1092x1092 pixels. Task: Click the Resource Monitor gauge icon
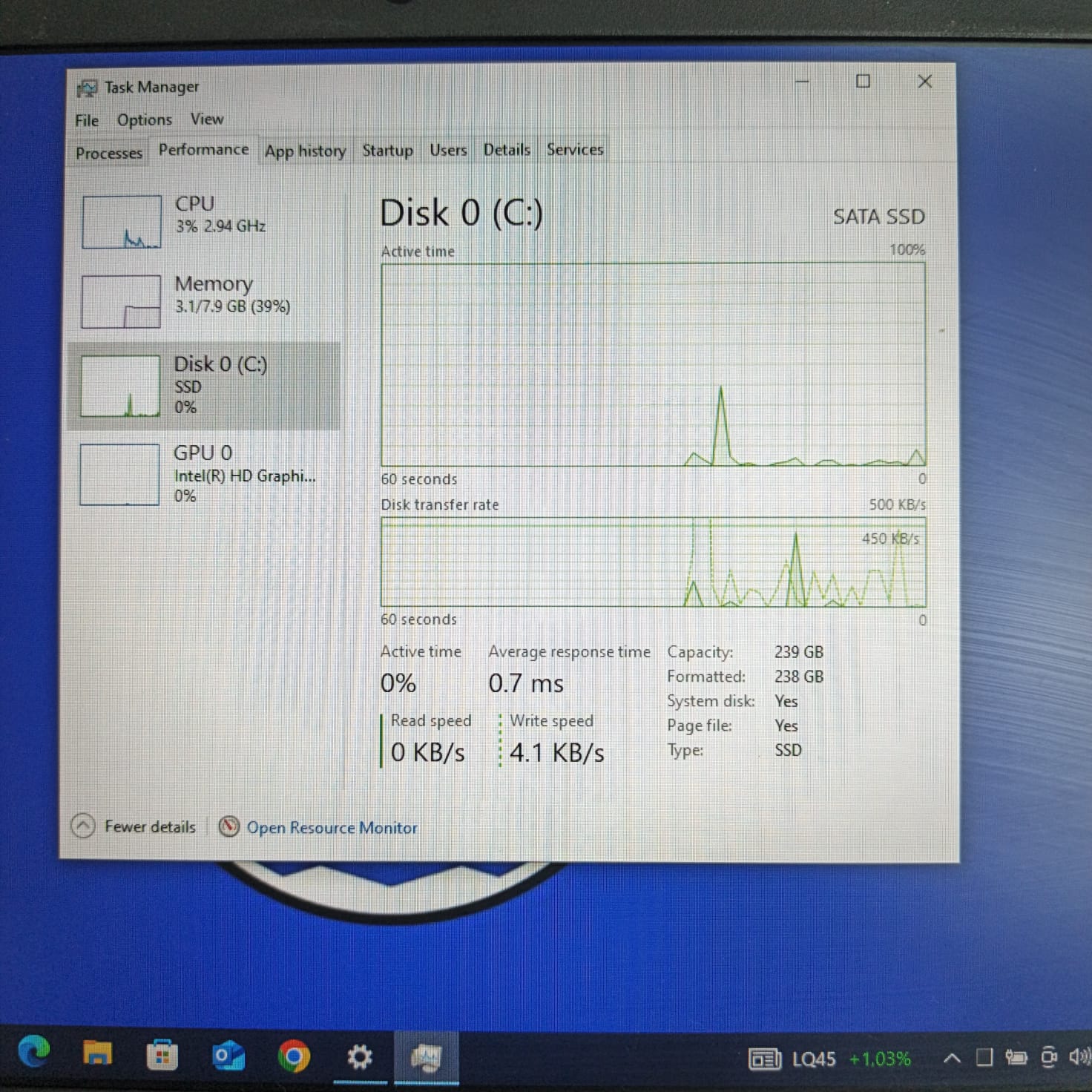pos(229,826)
